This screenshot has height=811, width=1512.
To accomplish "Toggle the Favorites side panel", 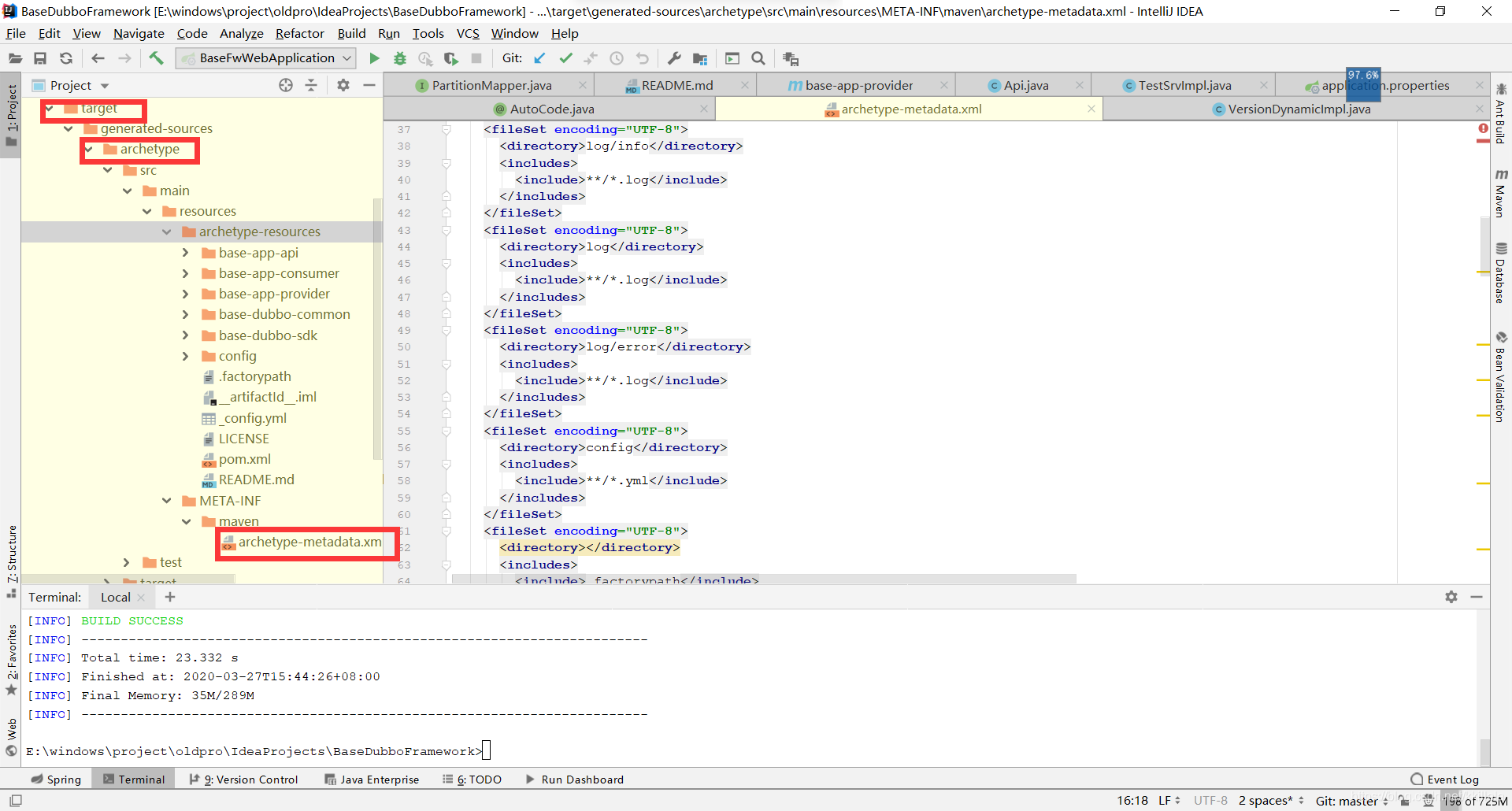I will pos(11,660).
